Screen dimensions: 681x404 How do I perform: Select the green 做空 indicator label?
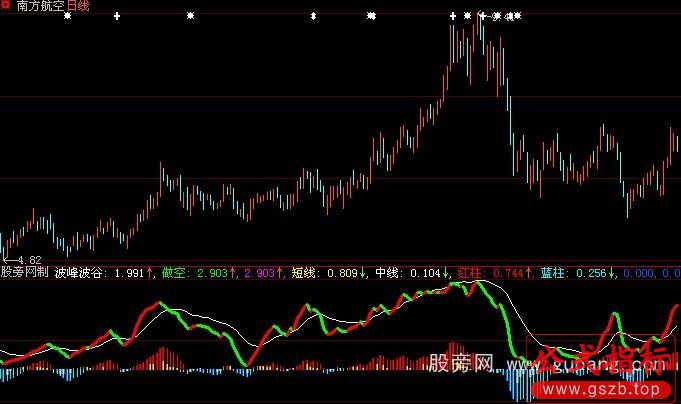pyautogui.click(x=175, y=271)
